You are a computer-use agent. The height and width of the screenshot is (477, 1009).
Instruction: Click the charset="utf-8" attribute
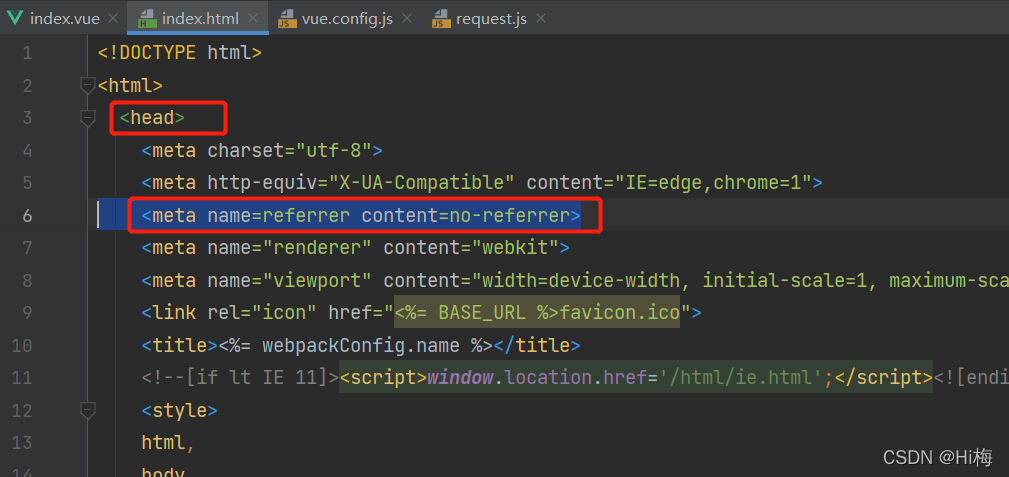(289, 151)
